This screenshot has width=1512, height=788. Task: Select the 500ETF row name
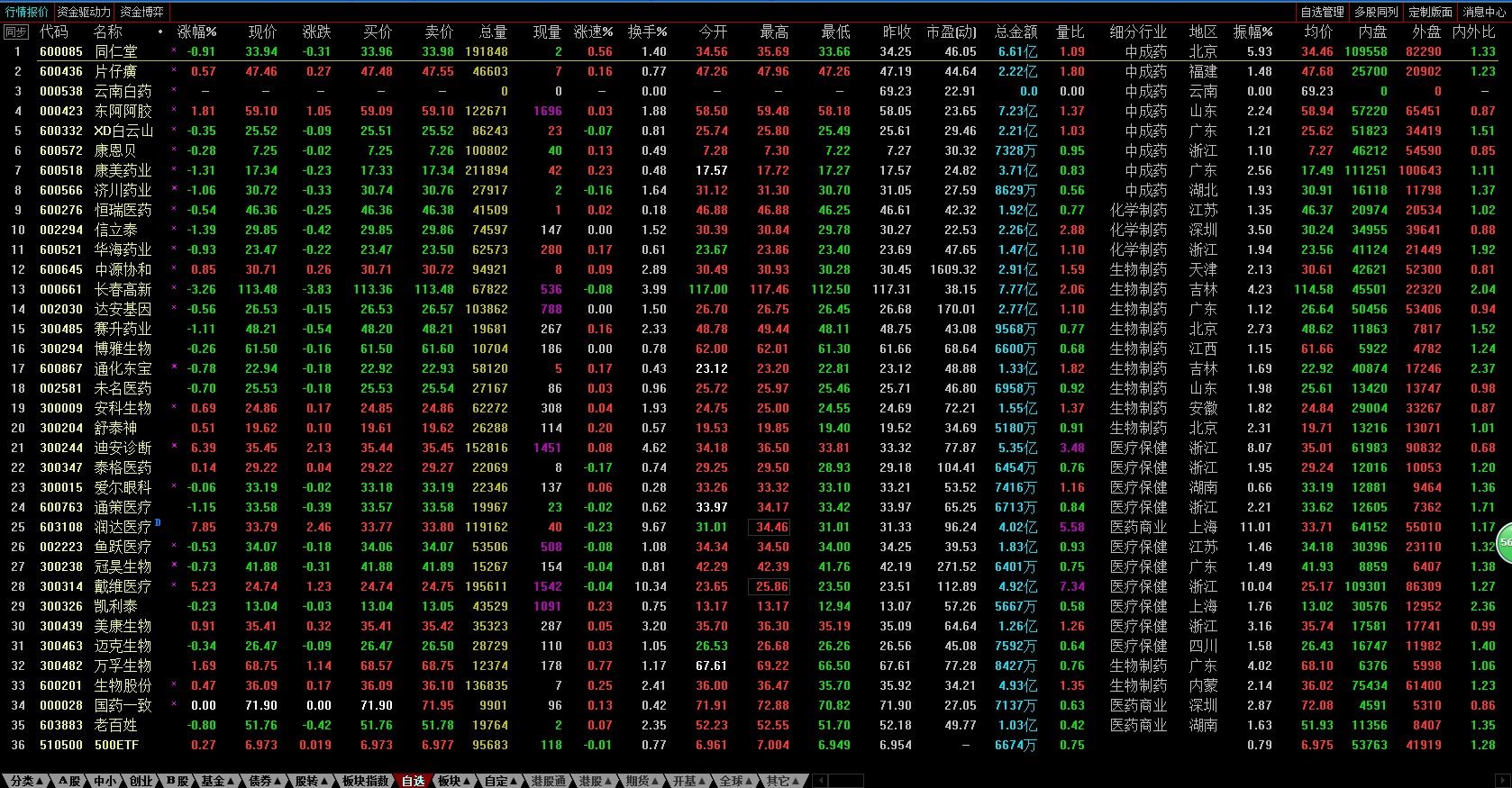click(117, 745)
